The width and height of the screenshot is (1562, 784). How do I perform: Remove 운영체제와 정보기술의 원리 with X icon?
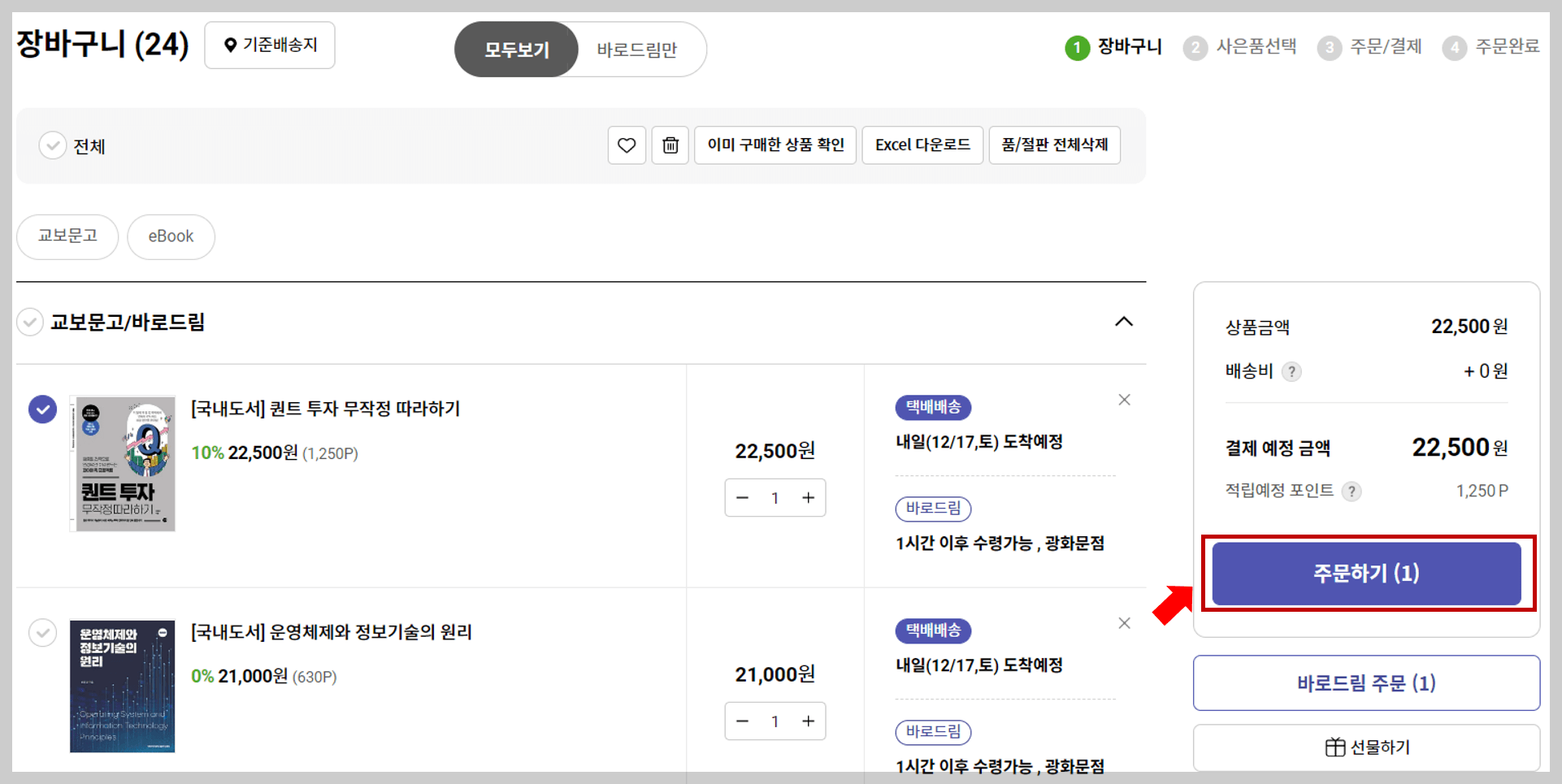point(1124,622)
